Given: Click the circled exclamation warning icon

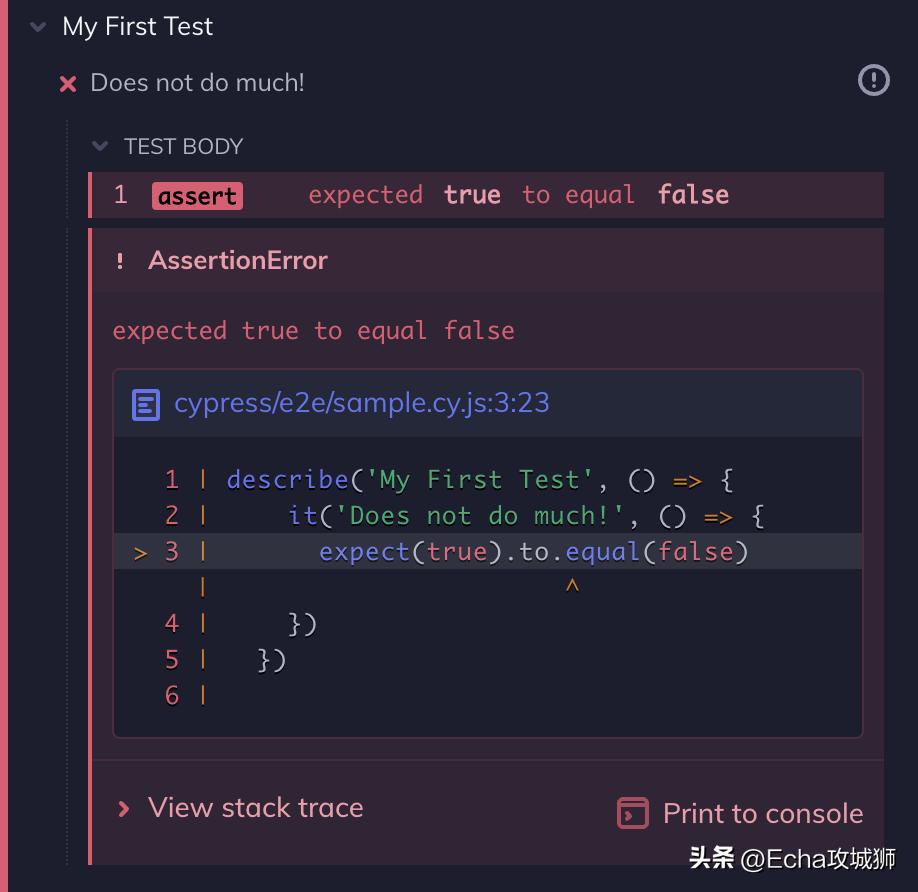Looking at the screenshot, I should (x=873, y=80).
